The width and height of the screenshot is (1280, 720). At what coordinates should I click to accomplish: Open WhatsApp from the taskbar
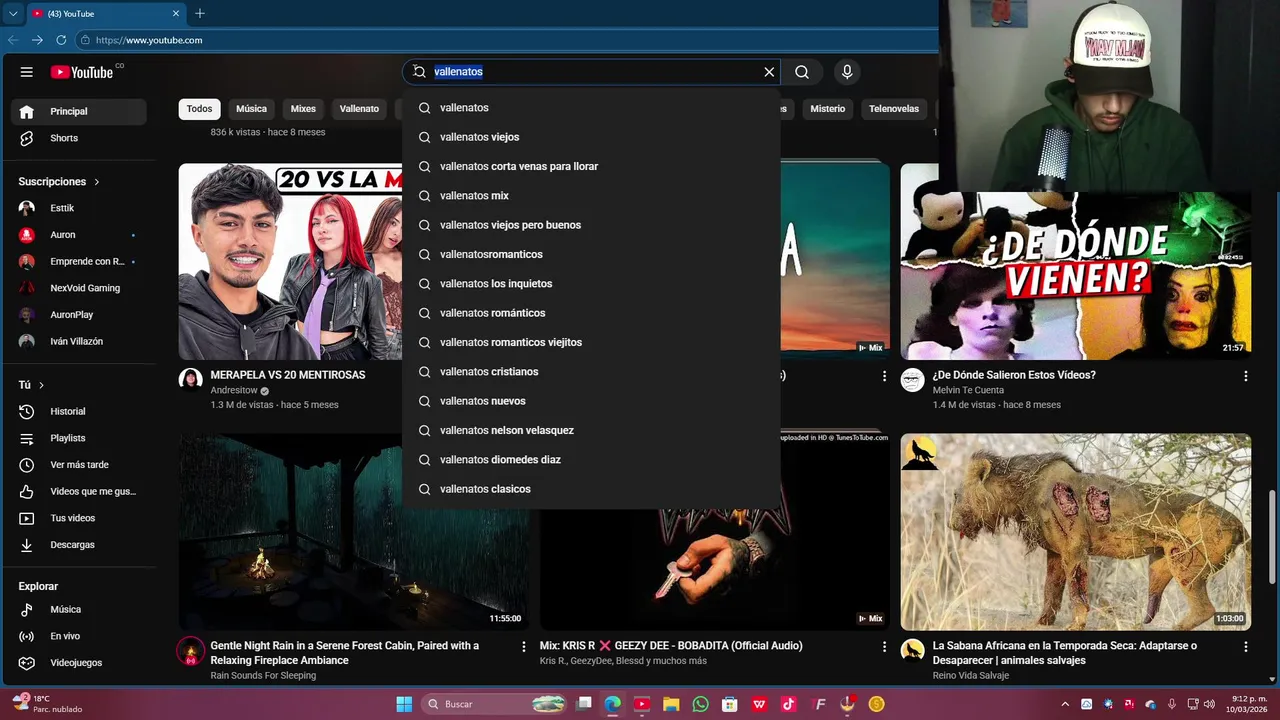tap(700, 704)
